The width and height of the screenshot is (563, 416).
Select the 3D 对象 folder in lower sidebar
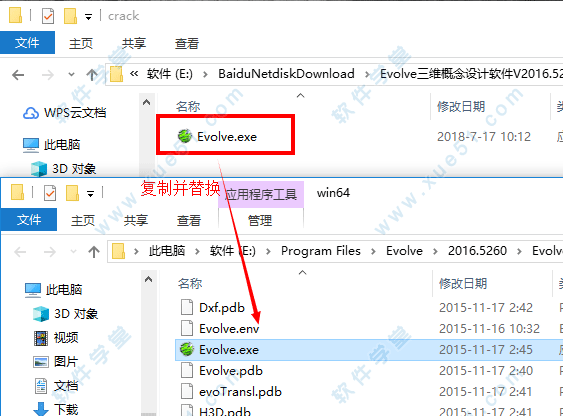click(65, 314)
